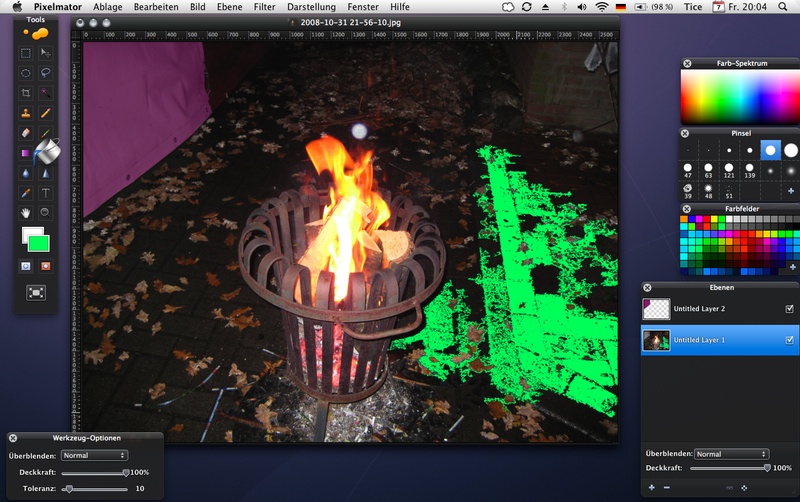Click the Toleranz slider
Viewport: 800px width, 502px height.
95,489
